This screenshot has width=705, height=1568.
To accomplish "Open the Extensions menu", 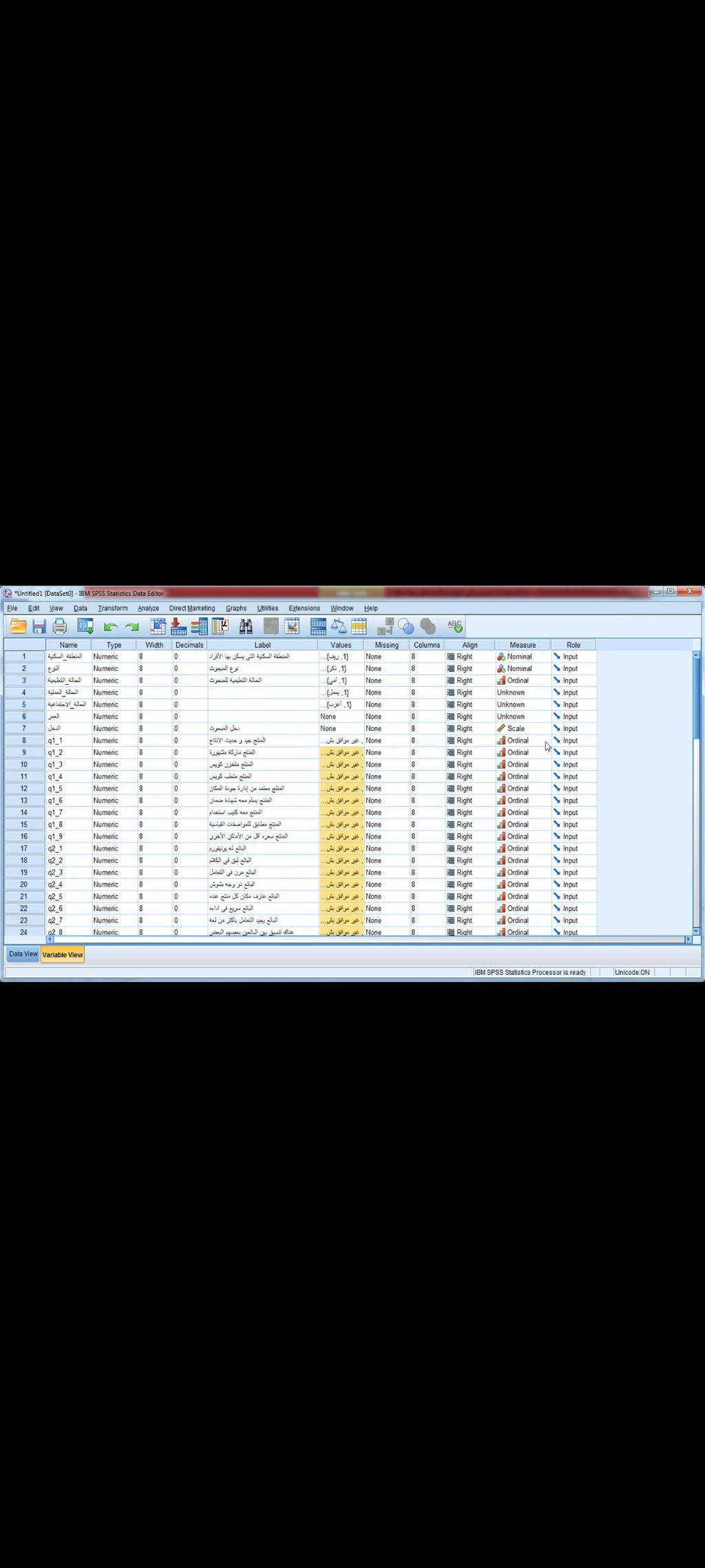I will [x=304, y=608].
